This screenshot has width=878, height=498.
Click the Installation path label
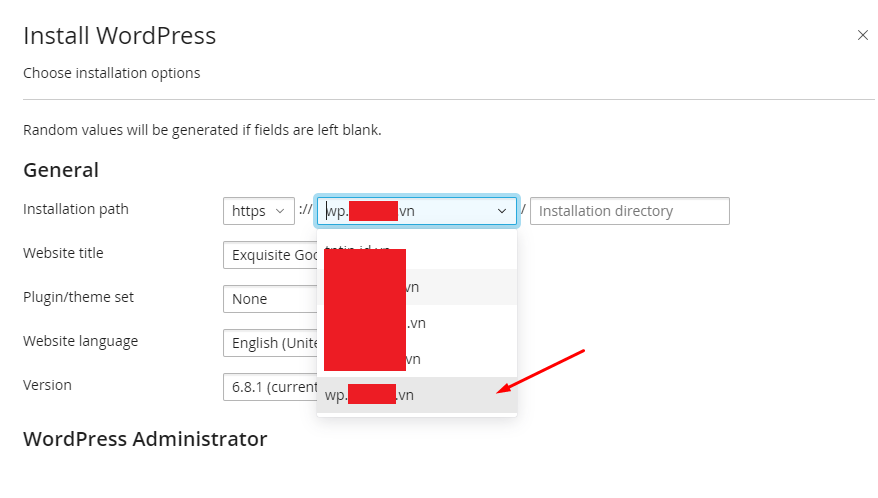click(x=76, y=209)
